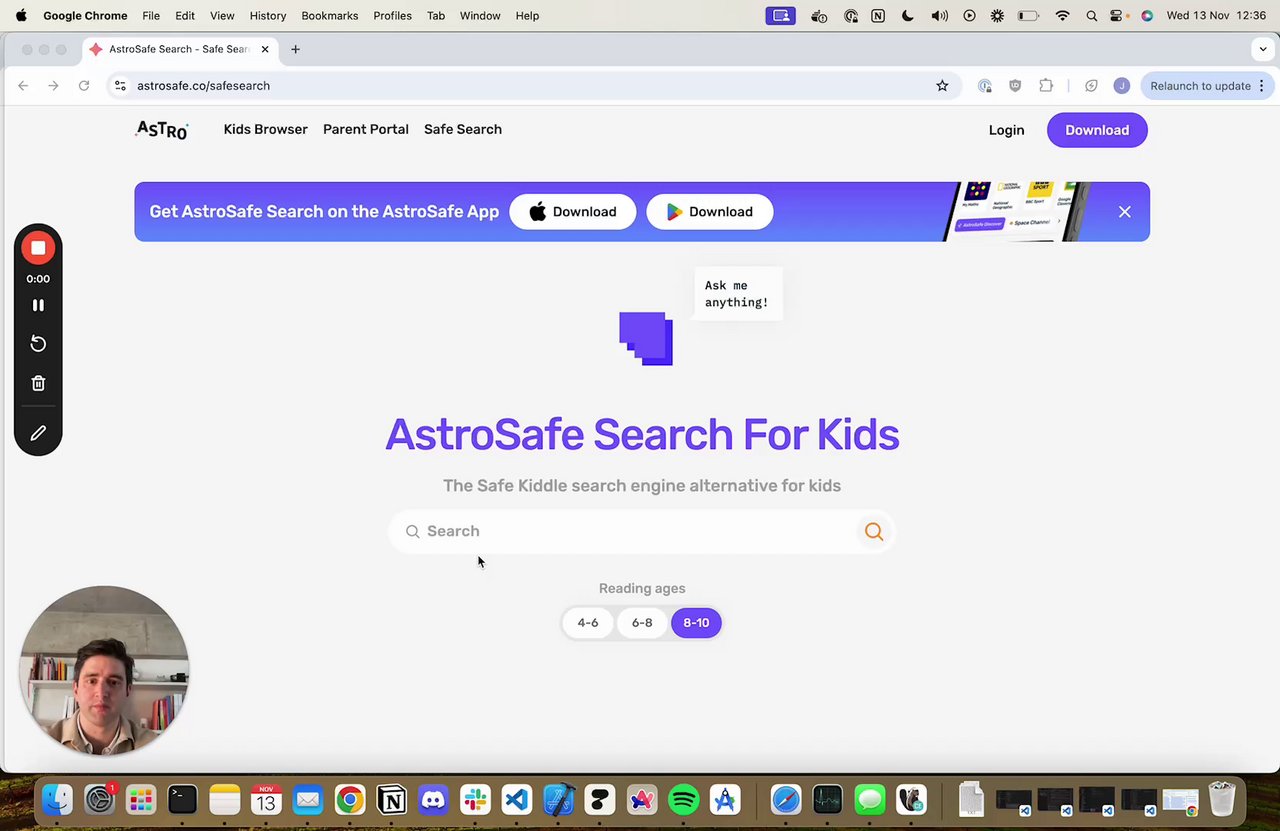The image size is (1280, 831).
Task: Open the Trash in the Dock
Action: tap(1222, 800)
